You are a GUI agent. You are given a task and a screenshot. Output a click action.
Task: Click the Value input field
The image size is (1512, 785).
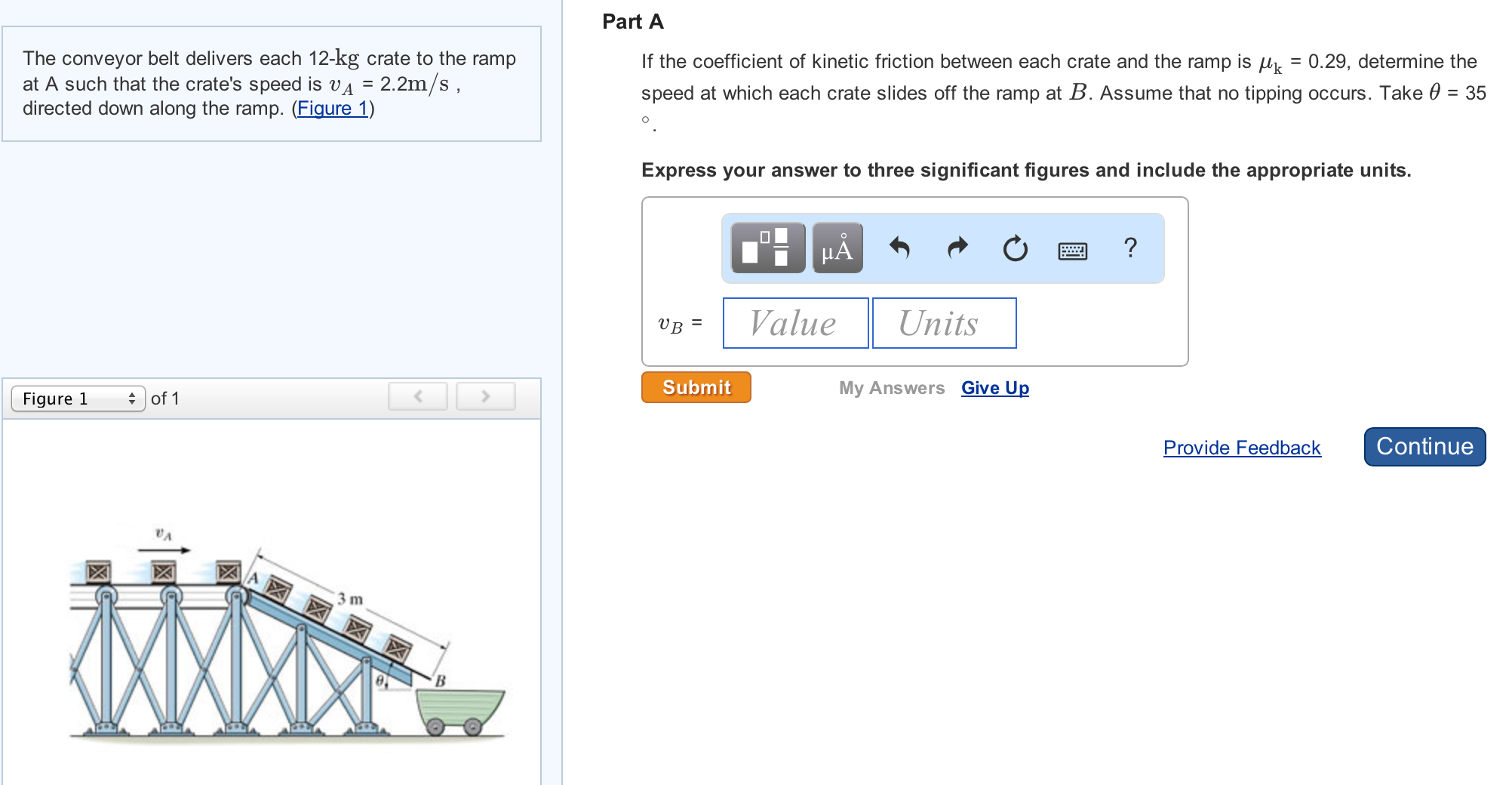(795, 323)
